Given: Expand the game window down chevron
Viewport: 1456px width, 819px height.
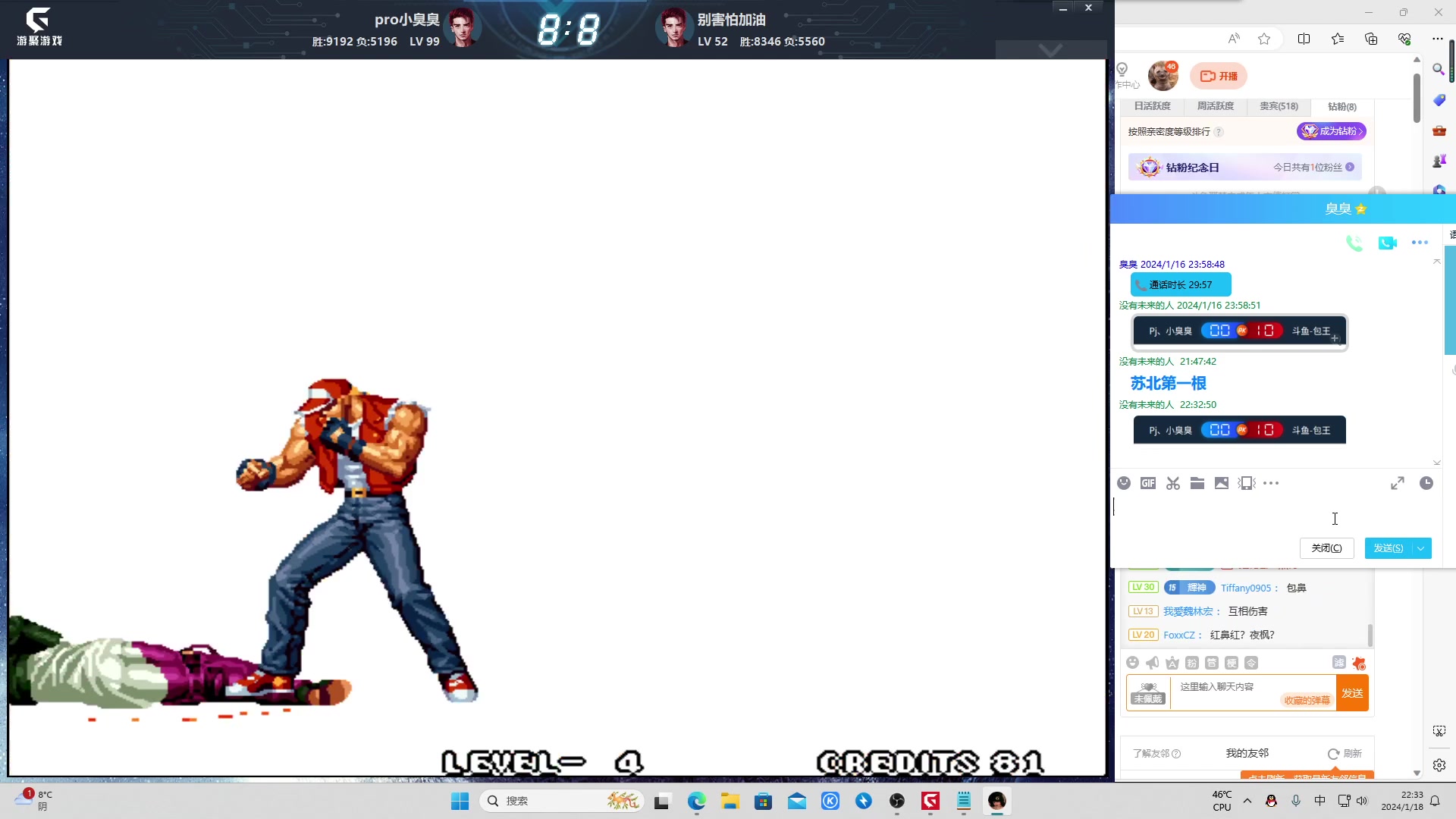Looking at the screenshot, I should click(x=1050, y=50).
